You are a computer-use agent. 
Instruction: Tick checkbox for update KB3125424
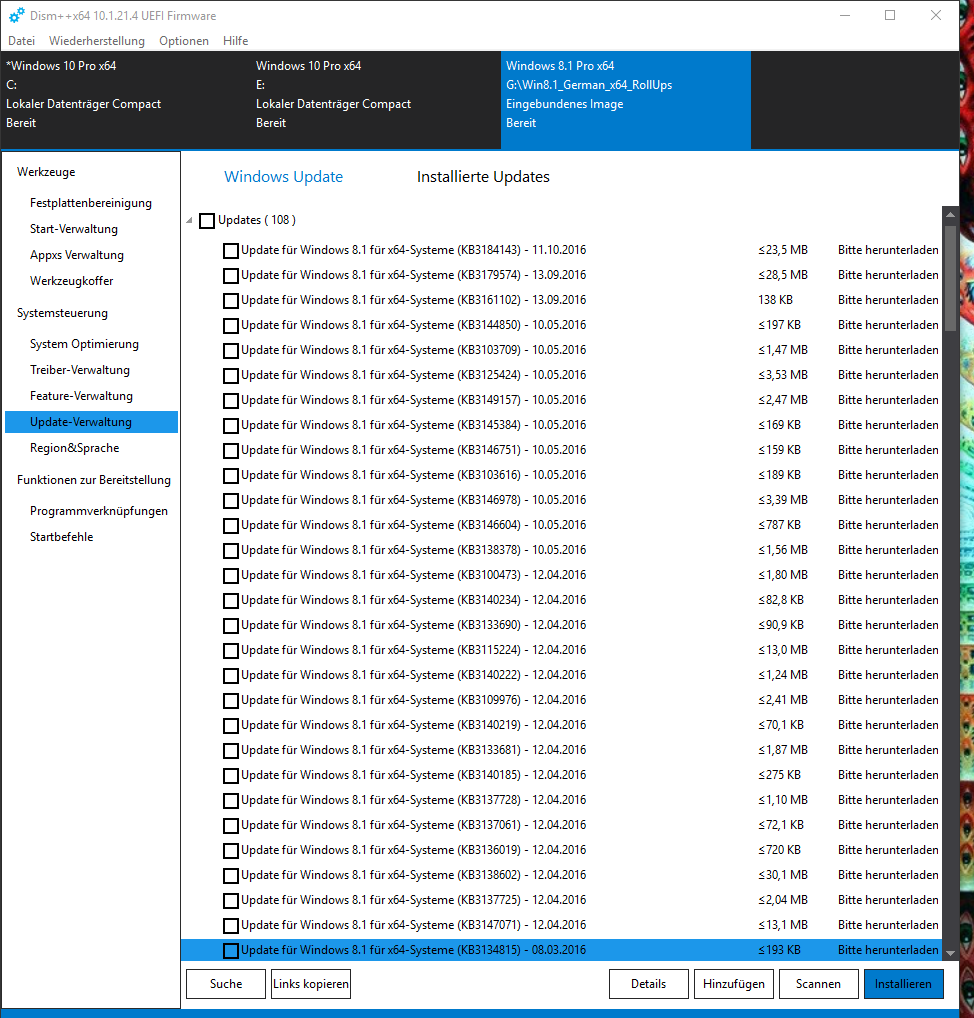[231, 376]
